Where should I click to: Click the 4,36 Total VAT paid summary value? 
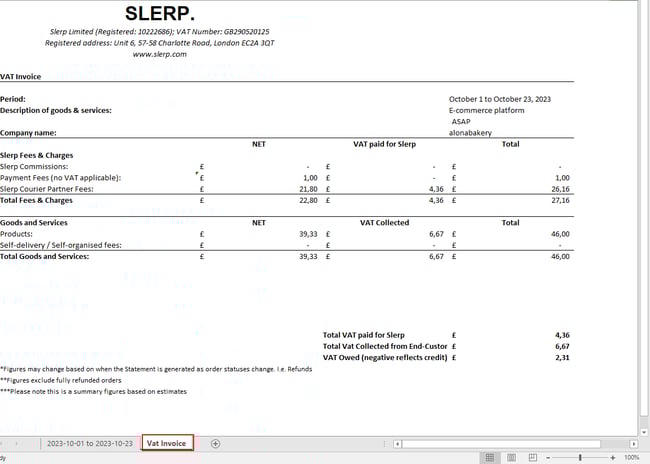(x=563, y=335)
